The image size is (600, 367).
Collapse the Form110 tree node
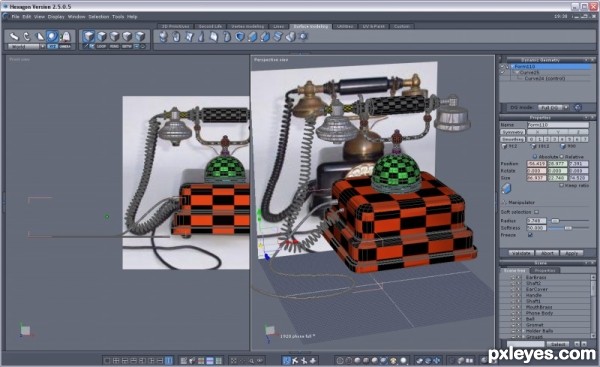click(x=512, y=67)
